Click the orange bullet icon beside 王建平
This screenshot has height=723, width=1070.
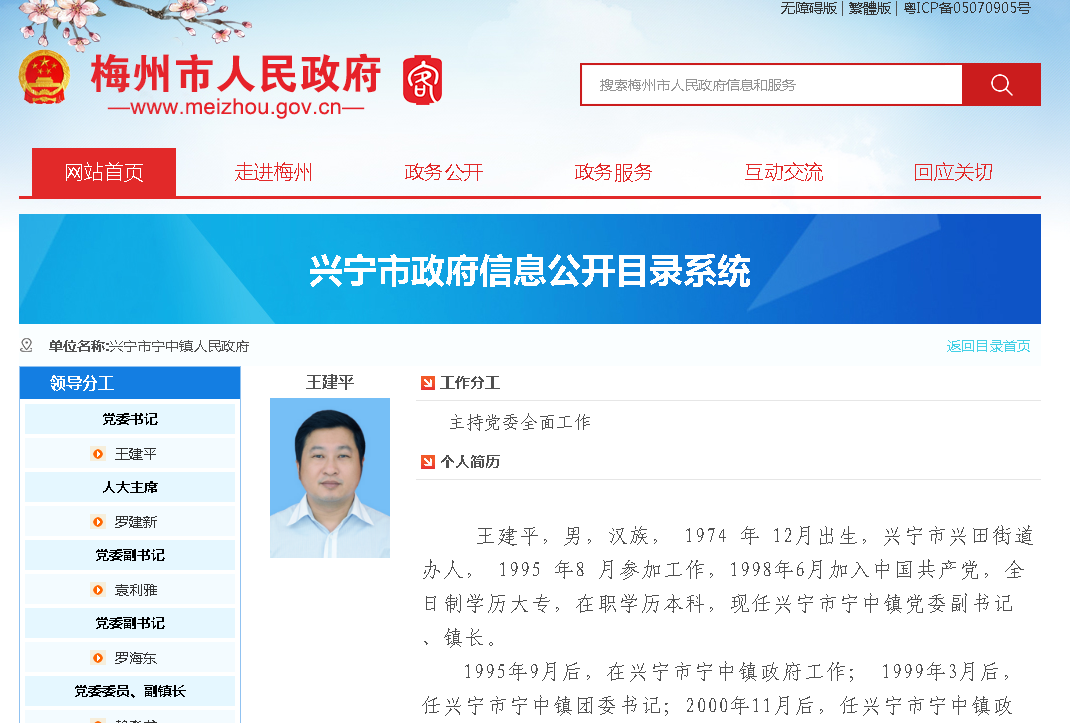click(98, 454)
